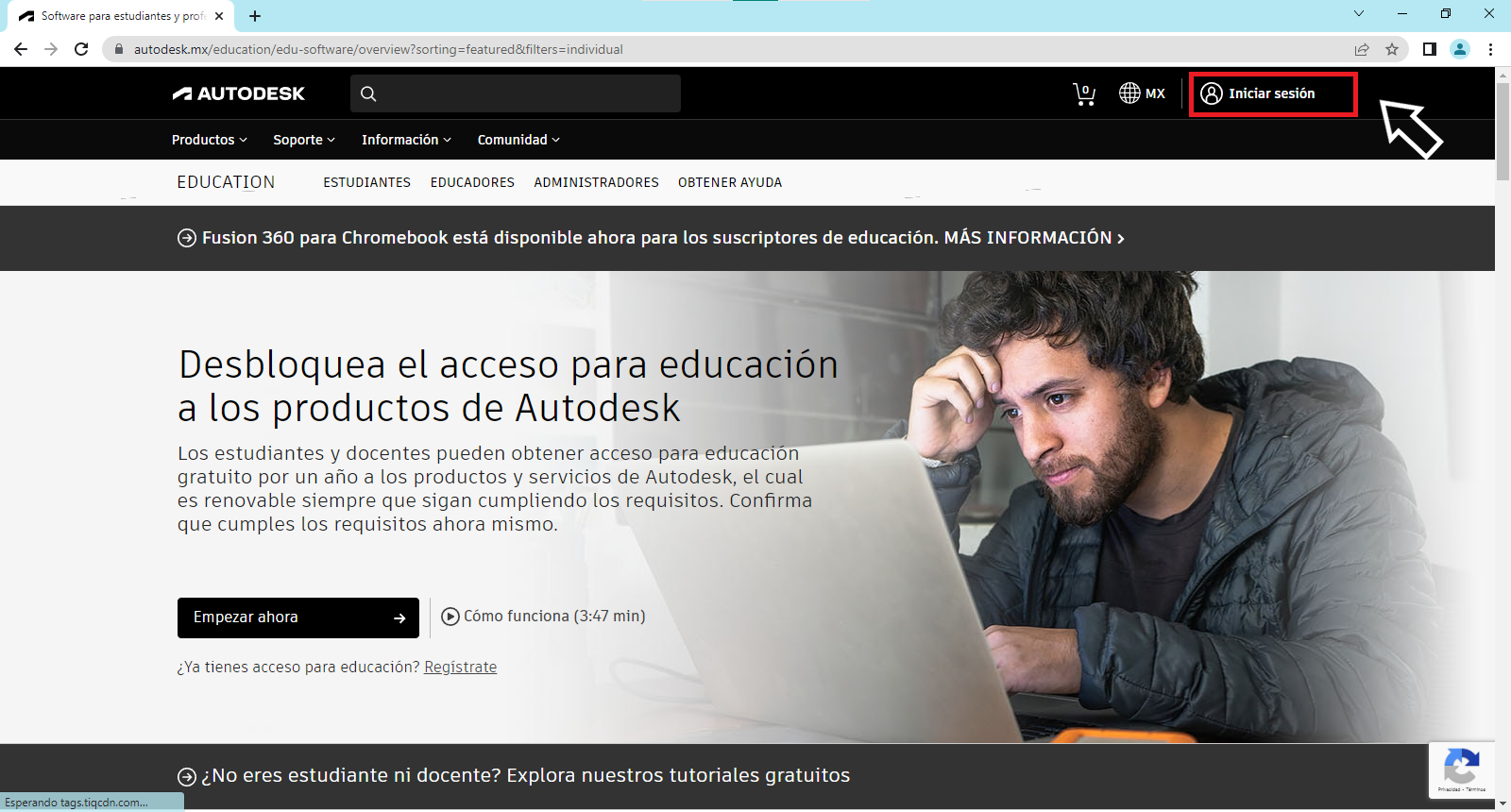
Task: Click the scrollbar up arrow
Action: pyautogui.click(x=1503, y=75)
